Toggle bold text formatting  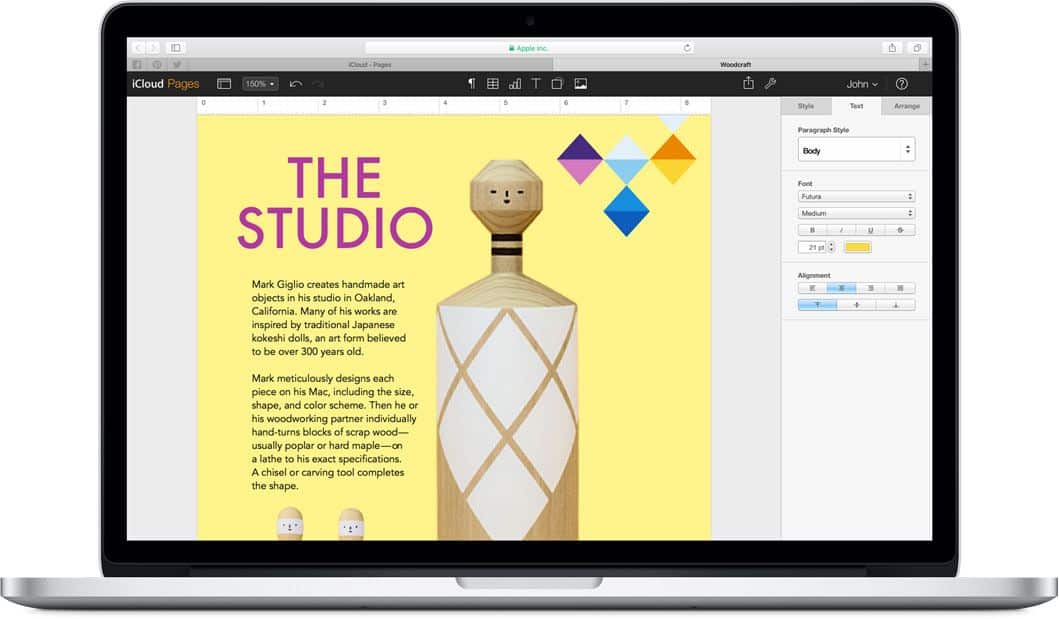click(812, 230)
